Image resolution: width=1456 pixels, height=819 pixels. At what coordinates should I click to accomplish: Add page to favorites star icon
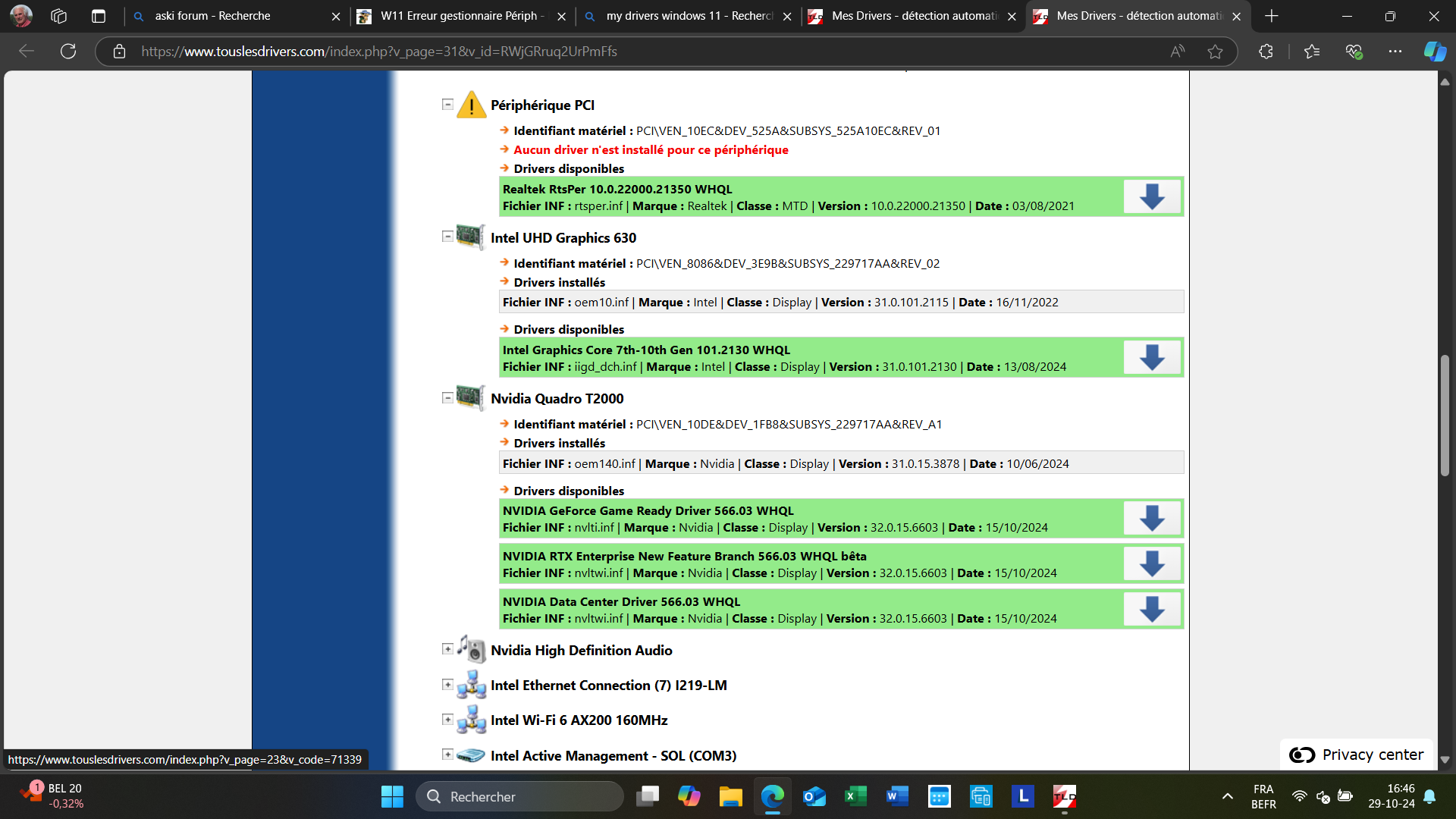point(1215,52)
